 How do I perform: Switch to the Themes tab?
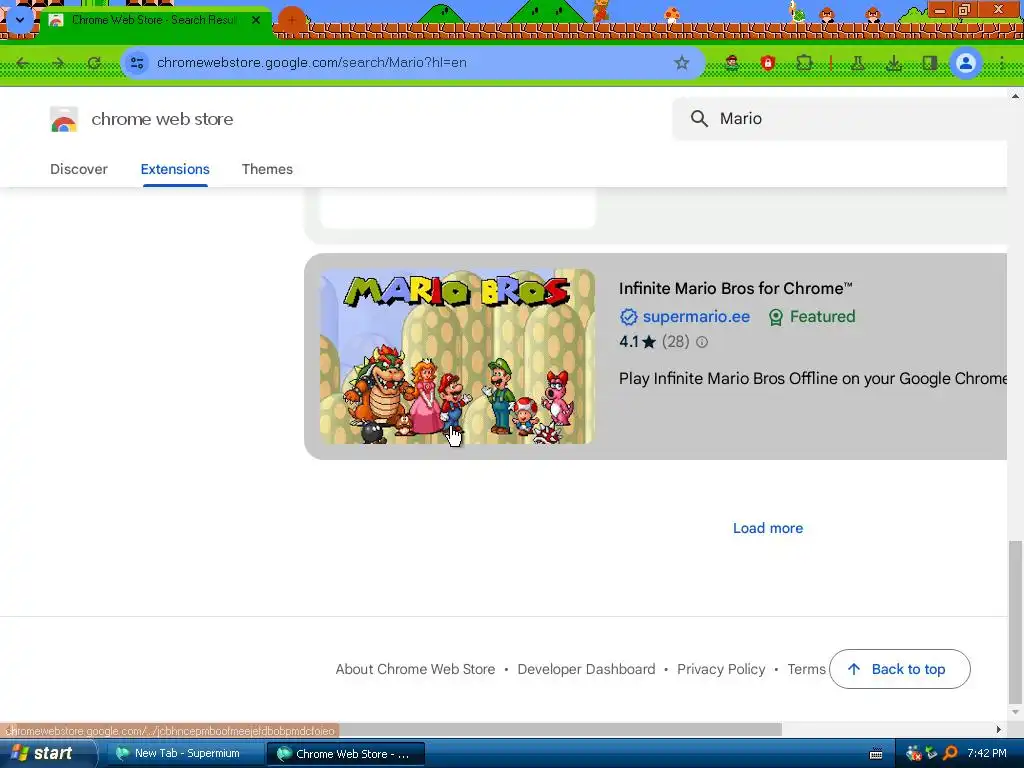(267, 169)
